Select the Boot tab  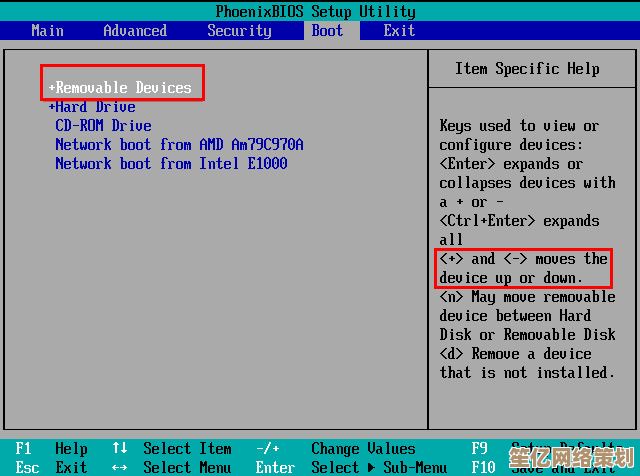pos(327,30)
